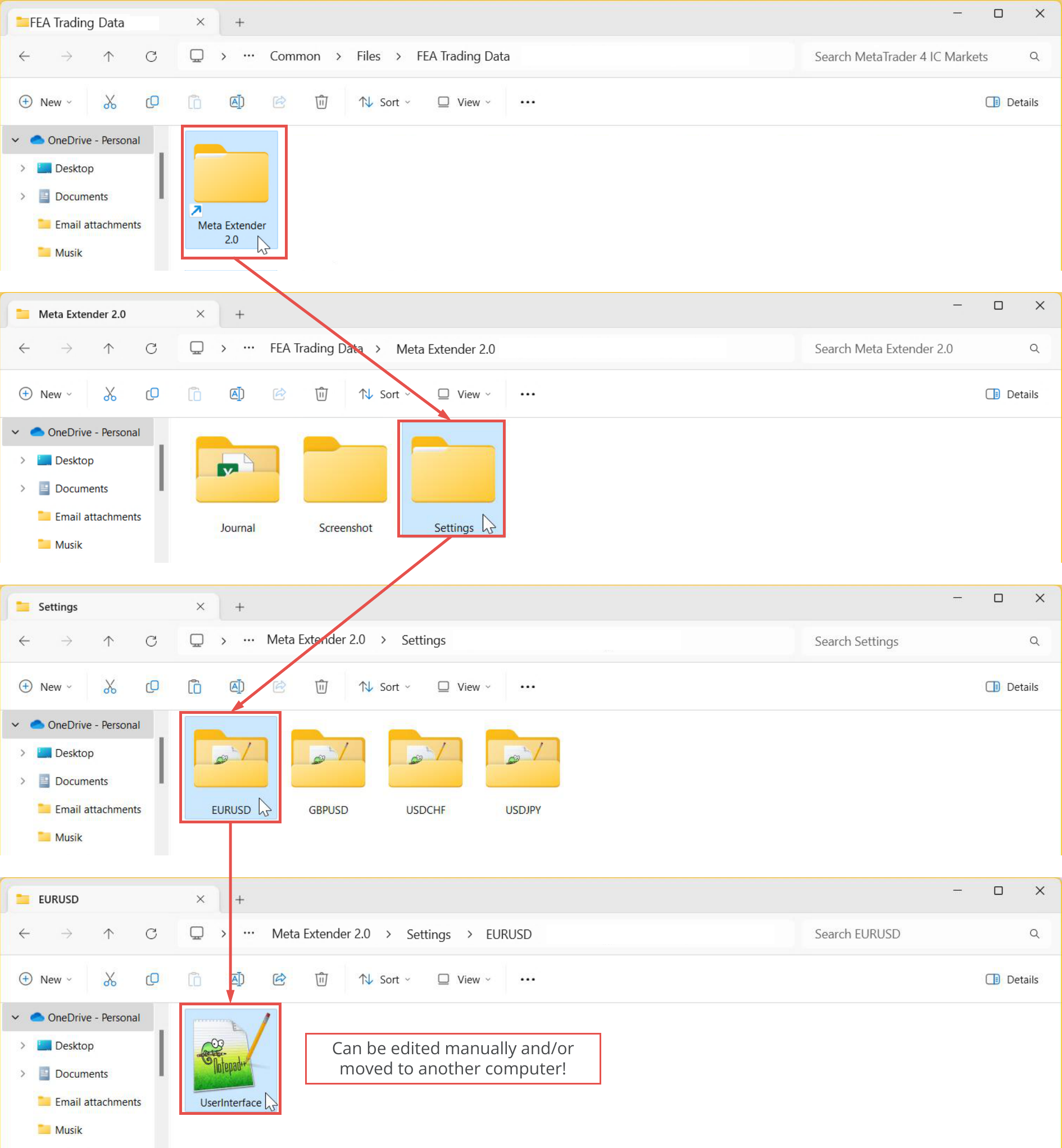Viewport: 1062px width, 1148px height.
Task: Click Share icon in EURUSD window toolbar
Action: pyautogui.click(x=279, y=979)
